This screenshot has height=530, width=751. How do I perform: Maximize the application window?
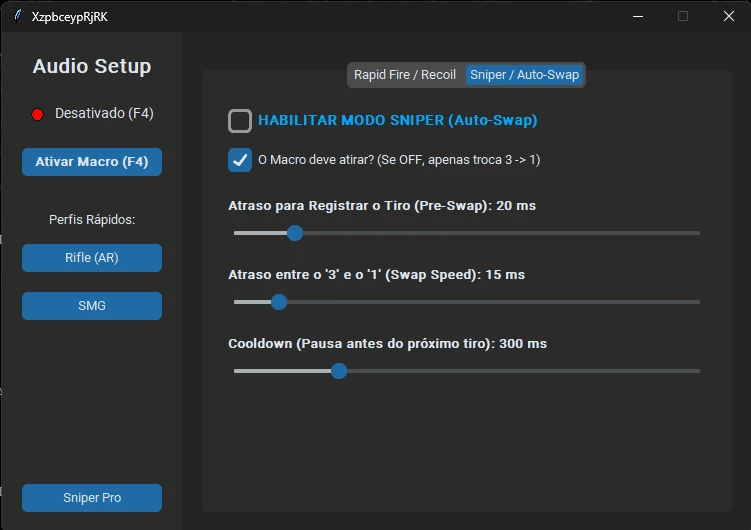click(683, 16)
